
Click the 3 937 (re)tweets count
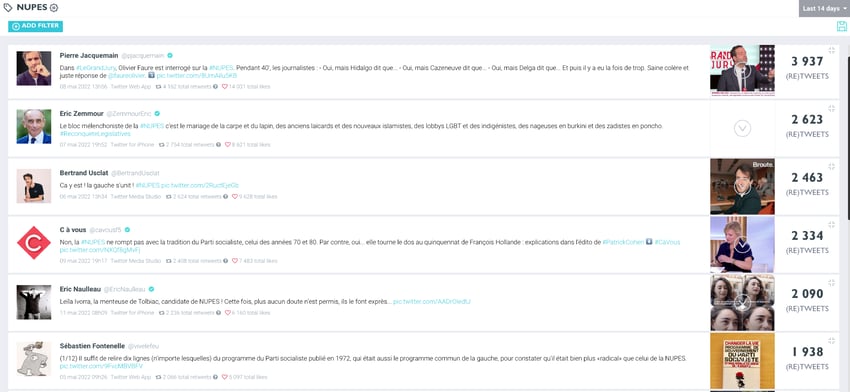[x=807, y=62]
